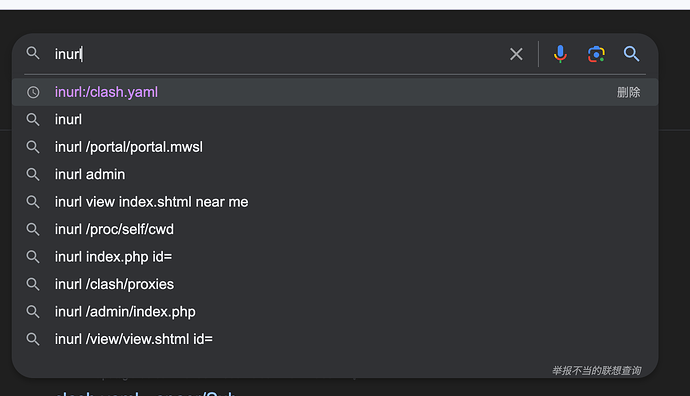Click the blue search magnifier button
The image size is (690, 396).
coord(631,54)
